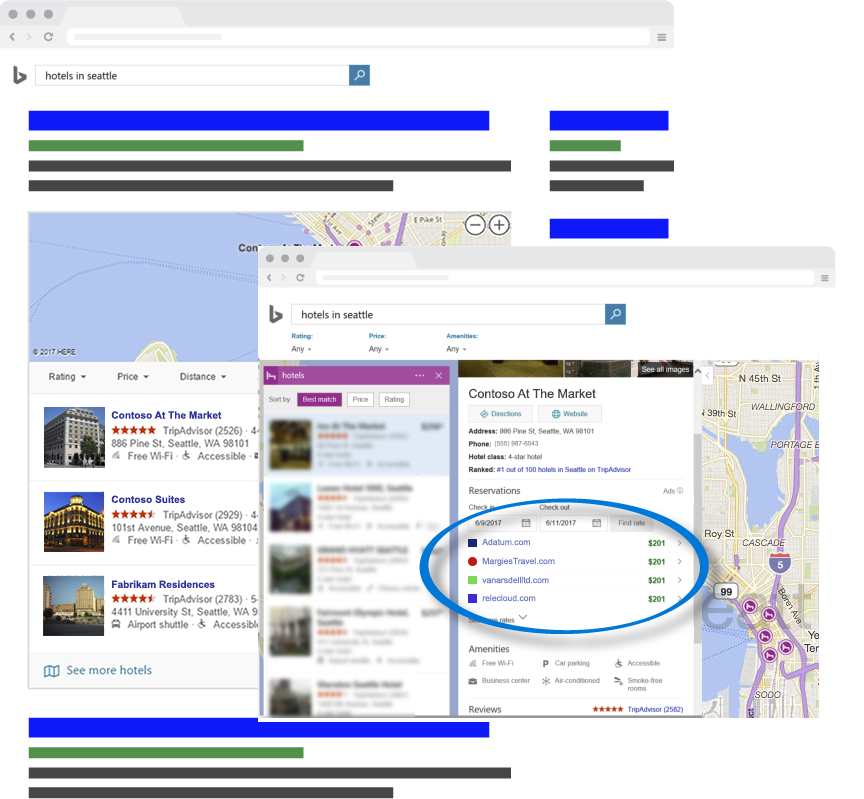
Task: Click See more hotels link
Action: [109, 670]
